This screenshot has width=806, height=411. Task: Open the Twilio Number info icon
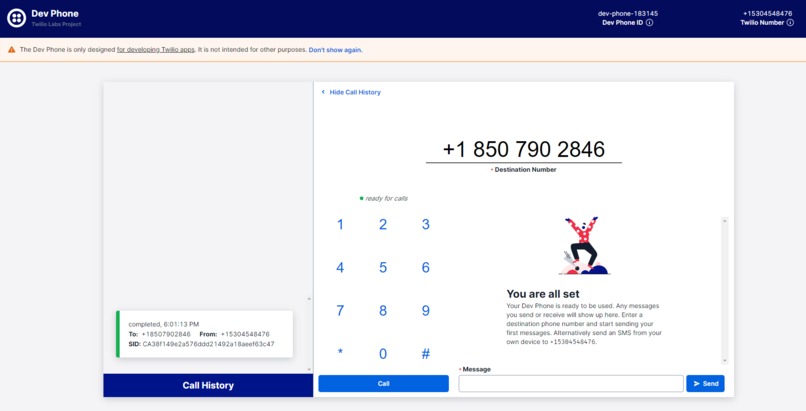[x=791, y=23]
